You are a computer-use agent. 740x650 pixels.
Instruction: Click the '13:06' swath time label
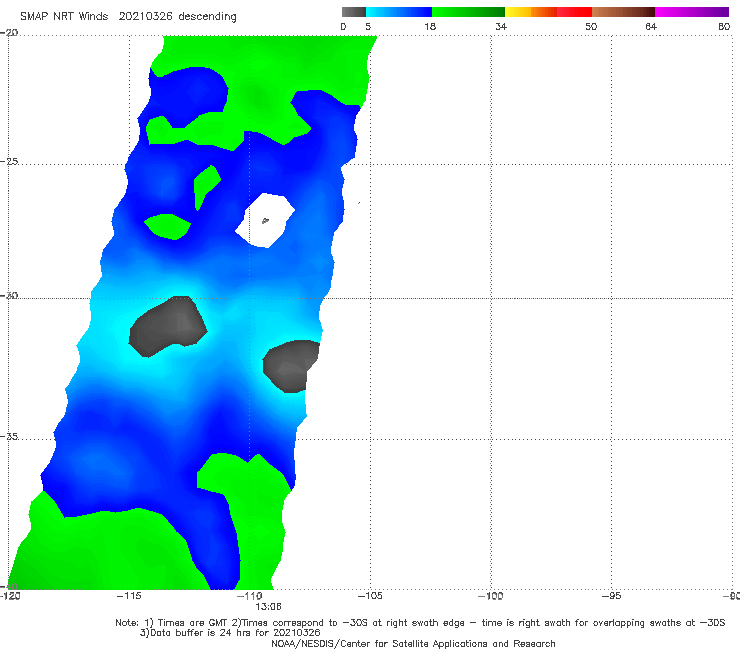269,607
